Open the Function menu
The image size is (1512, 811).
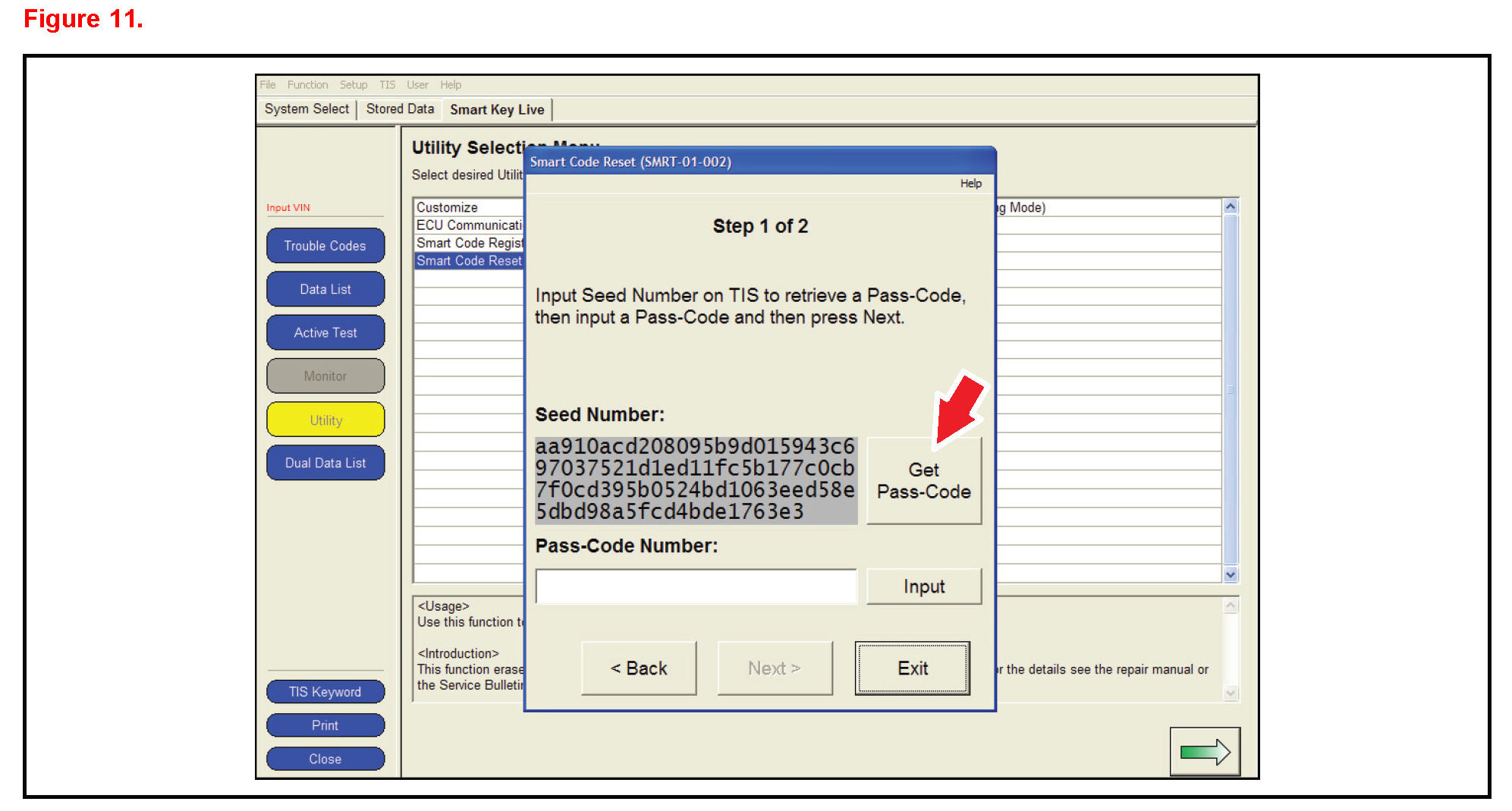[307, 85]
